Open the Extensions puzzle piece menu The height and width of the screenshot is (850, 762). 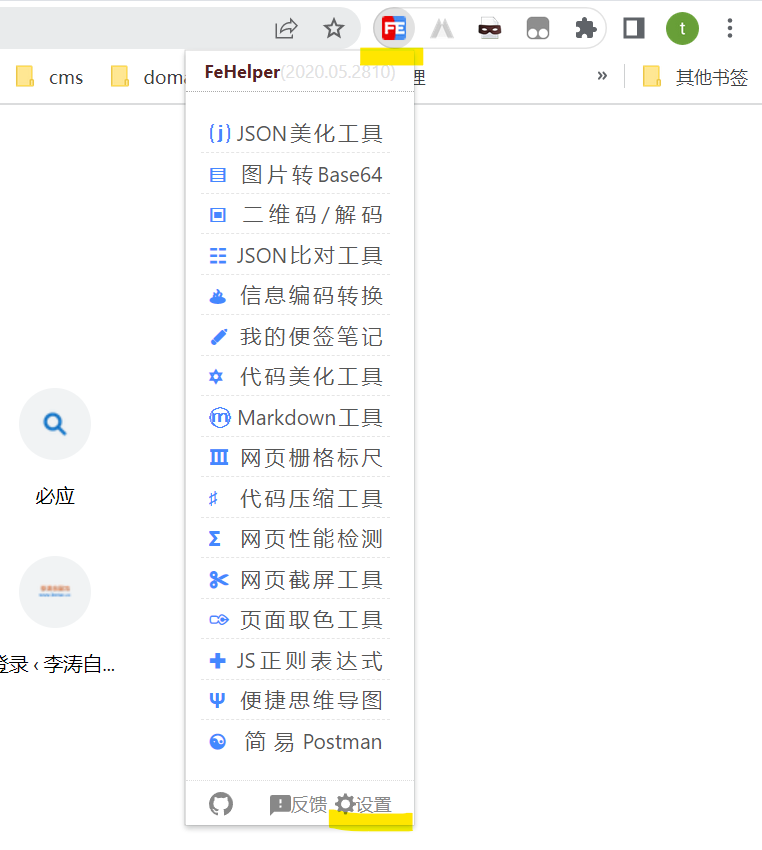585,28
